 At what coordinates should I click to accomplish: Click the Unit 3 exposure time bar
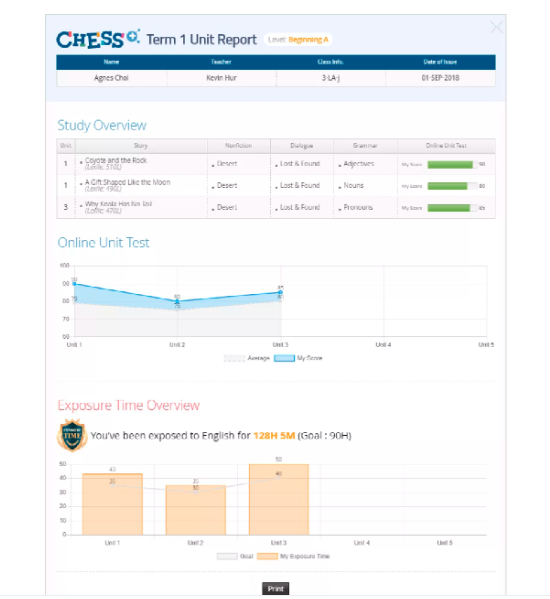click(279, 500)
